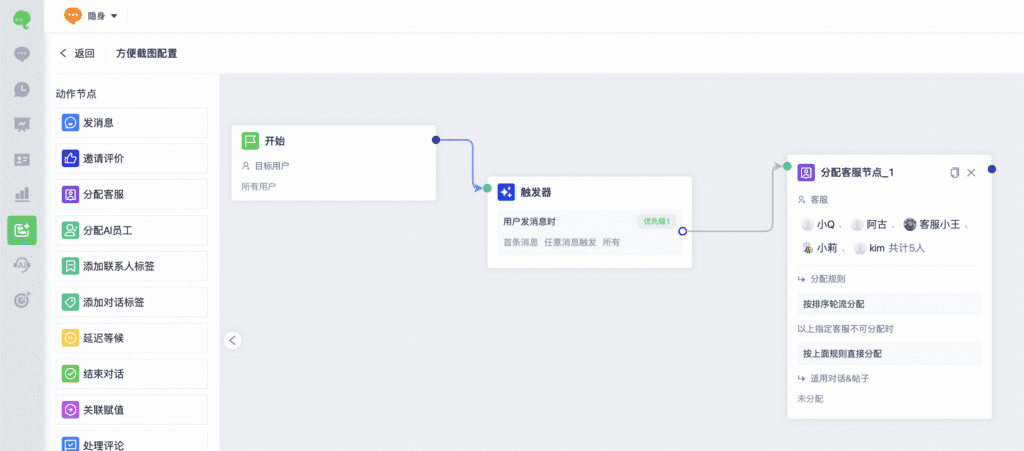Image resolution: width=1024 pixels, height=451 pixels.
Task: Click the copy icon on 分配客服节点_1
Action: pos(954,173)
